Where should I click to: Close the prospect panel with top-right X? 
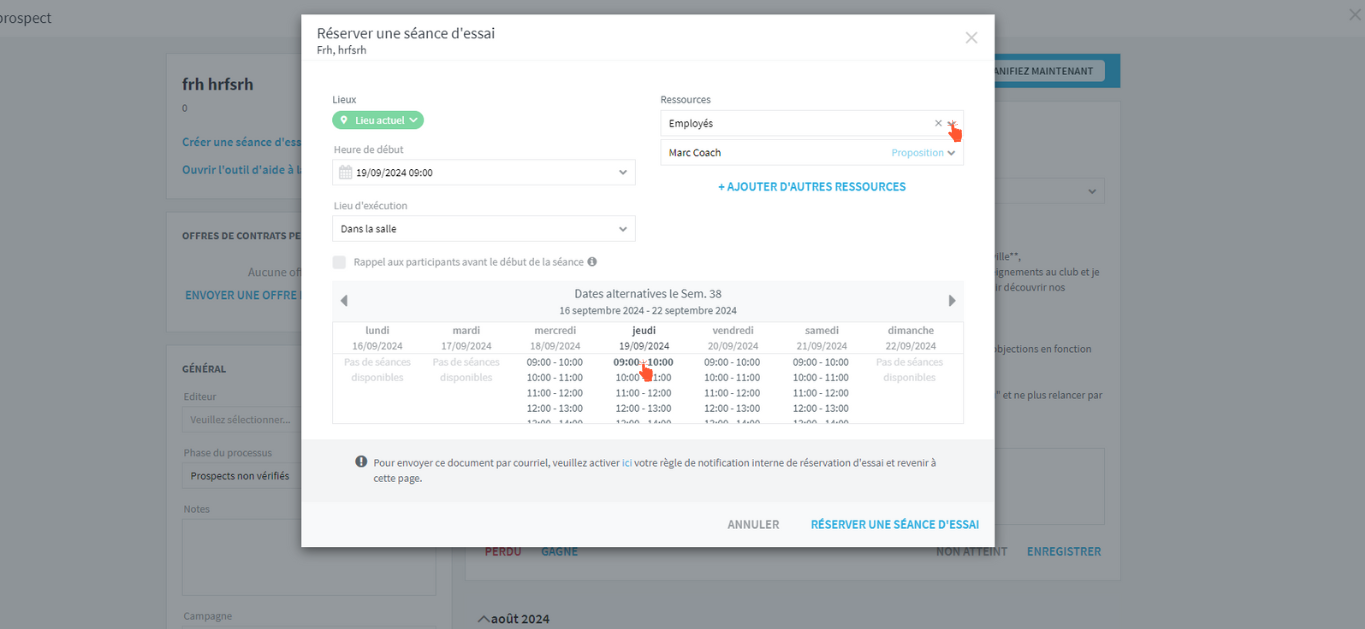click(1354, 16)
